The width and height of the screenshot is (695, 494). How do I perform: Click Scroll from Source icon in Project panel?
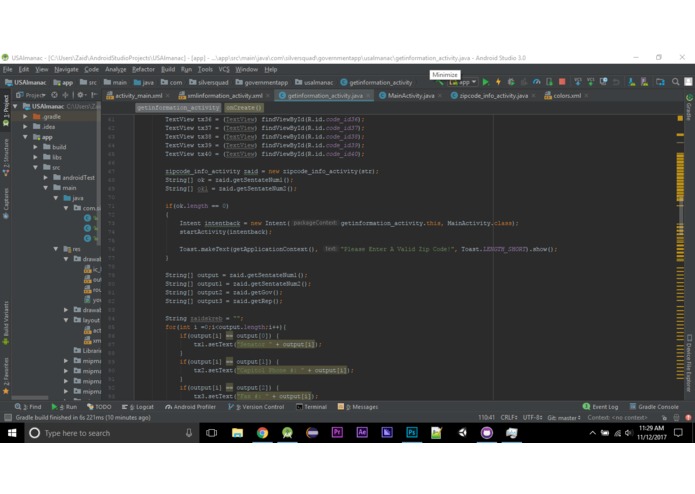[55, 95]
